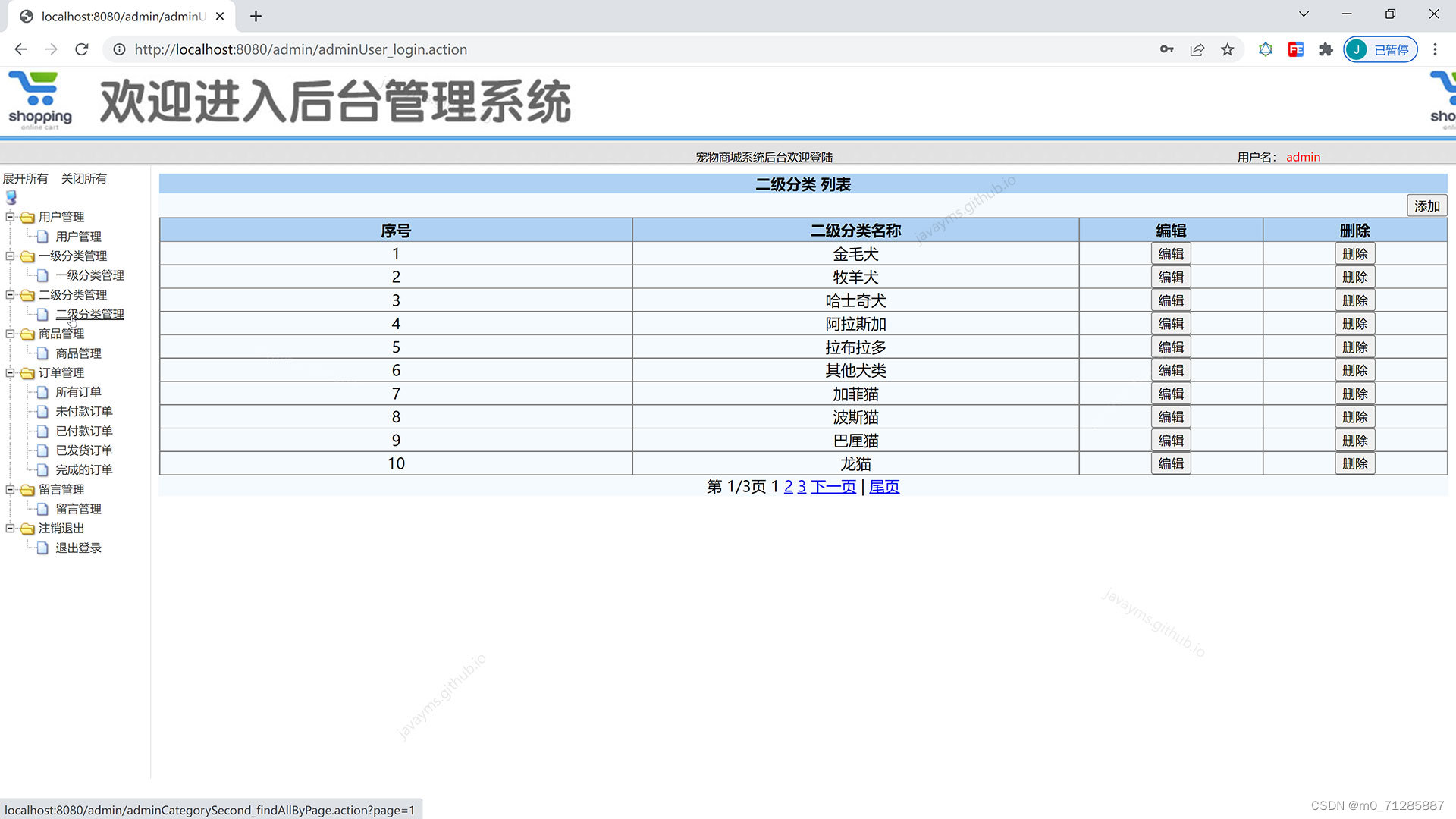Open 未付款订单 in the tree

click(84, 411)
